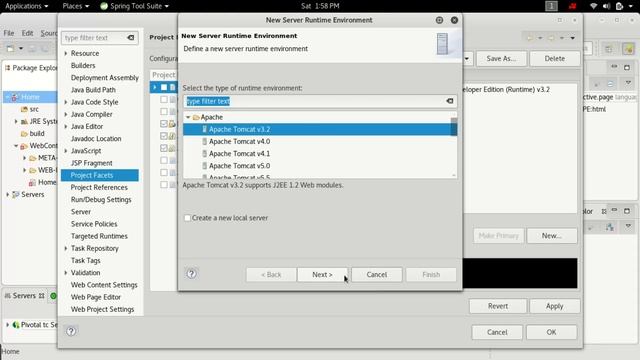Click the Next button in wizard
The height and width of the screenshot is (360, 640).
pyautogui.click(x=322, y=275)
